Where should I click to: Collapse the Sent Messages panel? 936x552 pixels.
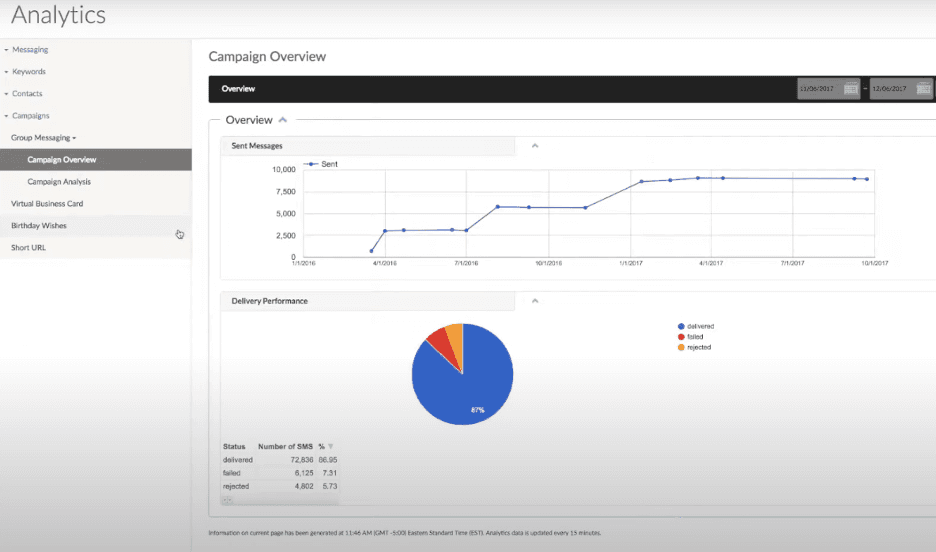[x=535, y=146]
